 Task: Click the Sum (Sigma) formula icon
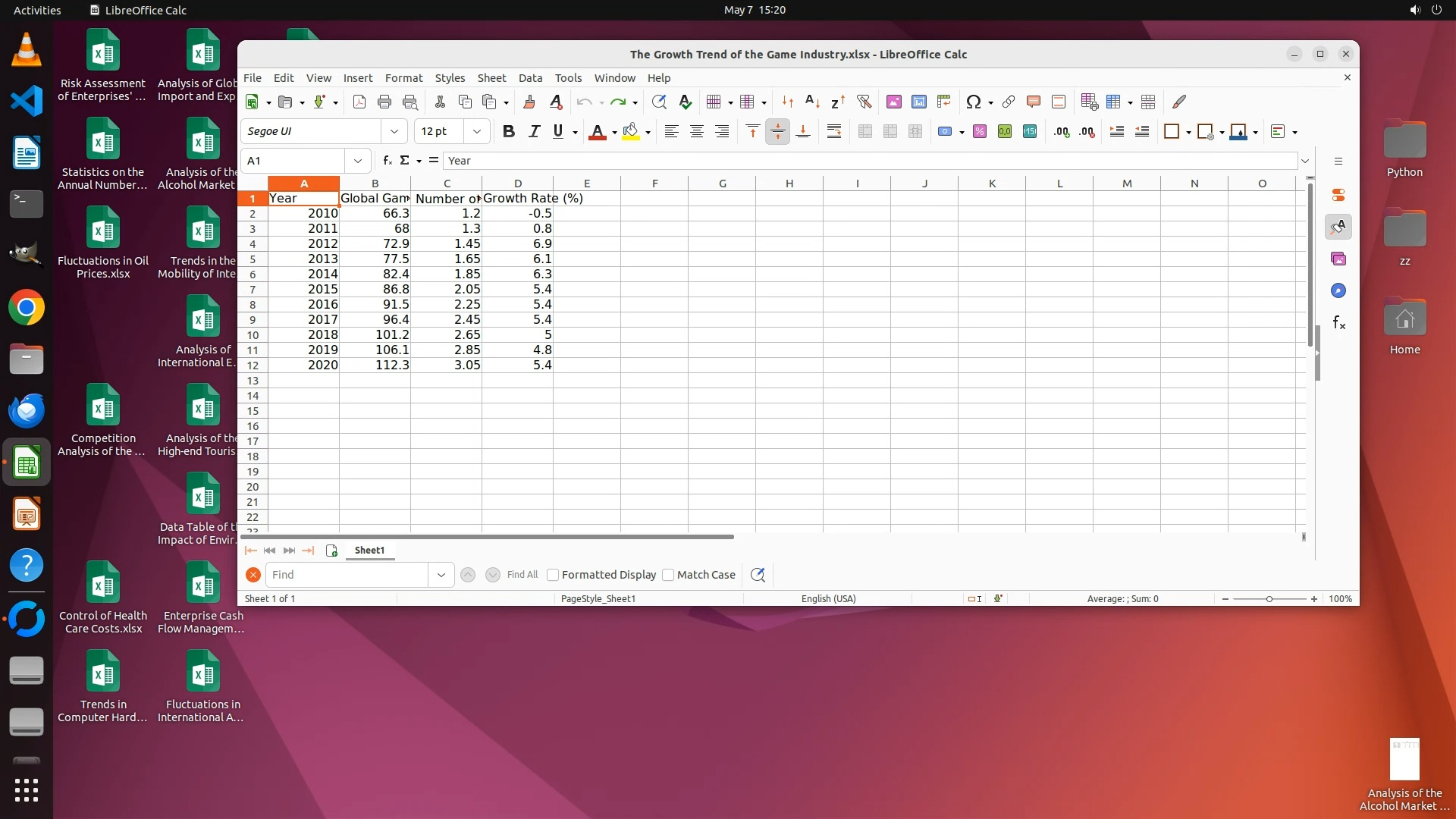point(404,160)
